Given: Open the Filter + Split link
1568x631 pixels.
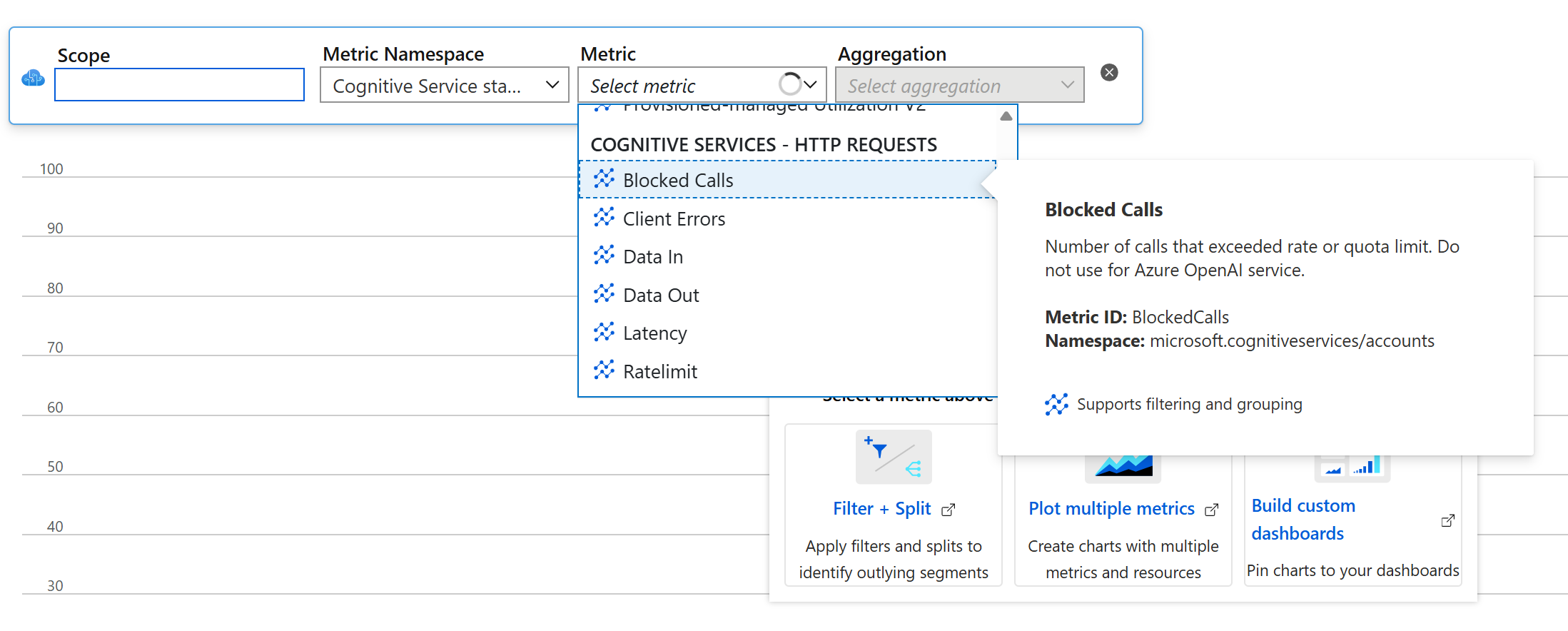Looking at the screenshot, I should [881, 508].
